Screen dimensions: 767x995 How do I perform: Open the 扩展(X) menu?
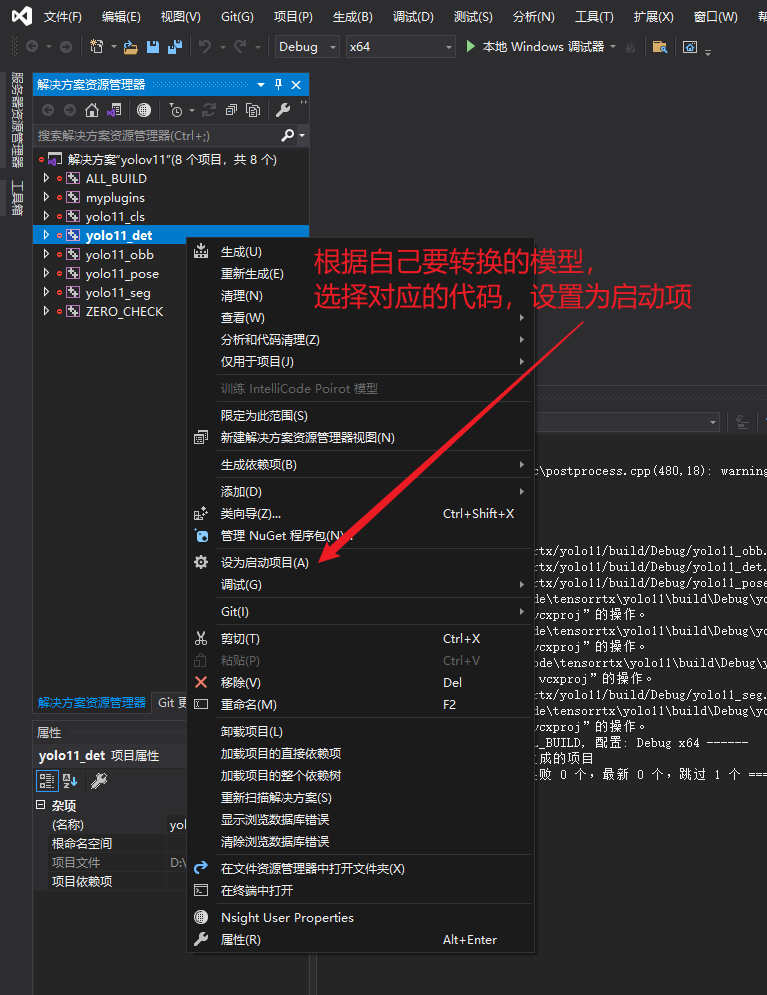tap(653, 16)
